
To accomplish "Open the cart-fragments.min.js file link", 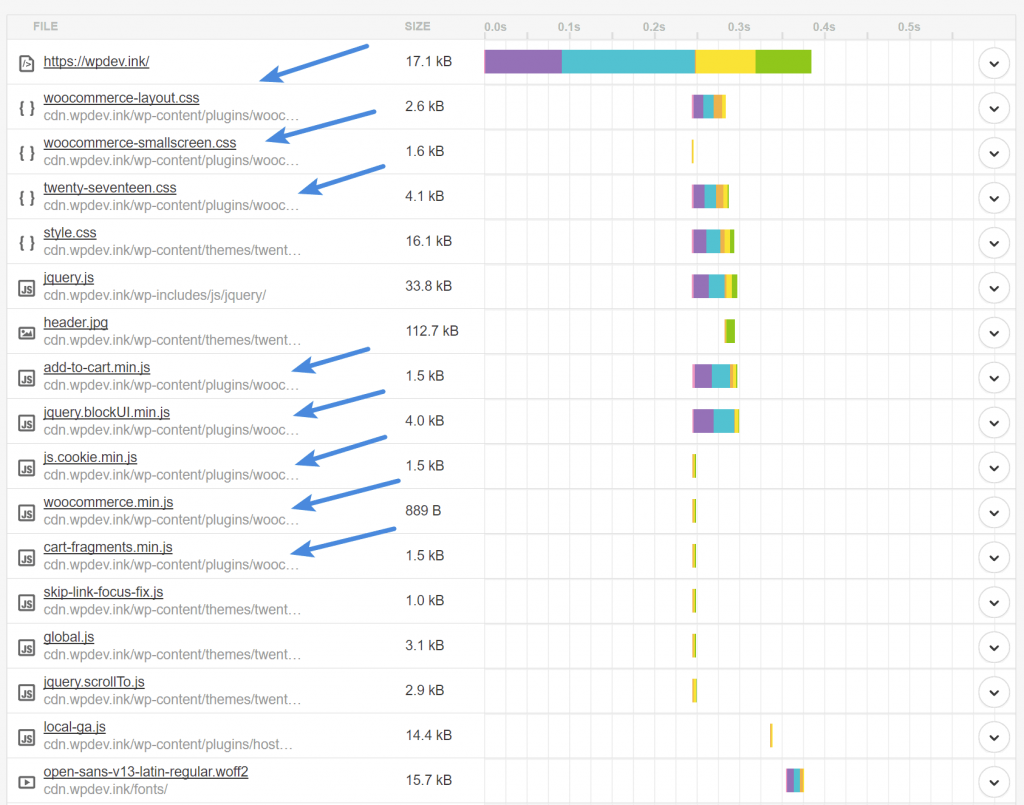I will click(x=108, y=547).
